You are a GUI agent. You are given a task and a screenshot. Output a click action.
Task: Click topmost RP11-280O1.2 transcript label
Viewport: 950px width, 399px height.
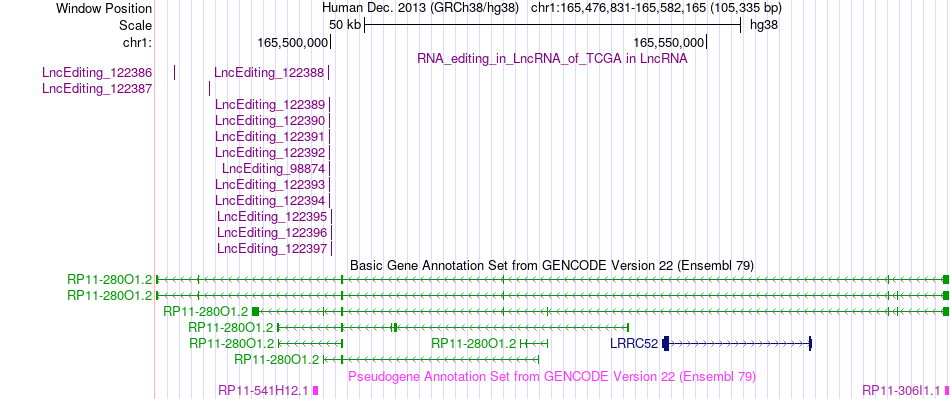(x=110, y=279)
